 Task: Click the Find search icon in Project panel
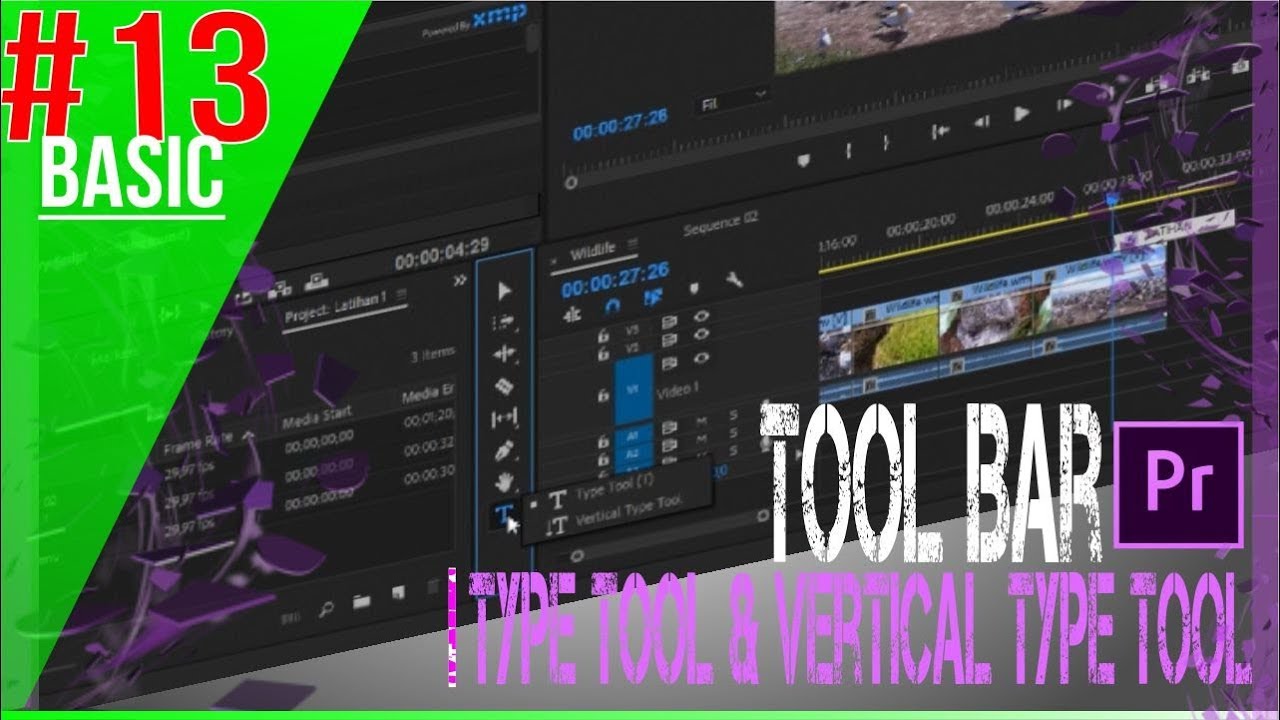[x=326, y=607]
